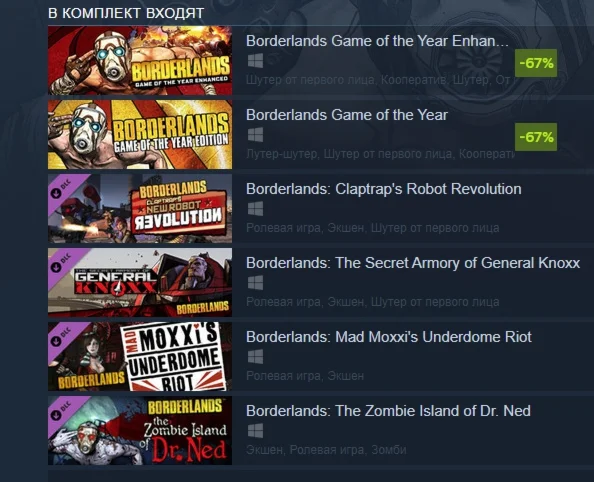Screen dimensions: 594x482
Task: Click DLC badge on Mad Moxxi's Underdome thumbnail
Action: [62, 337]
